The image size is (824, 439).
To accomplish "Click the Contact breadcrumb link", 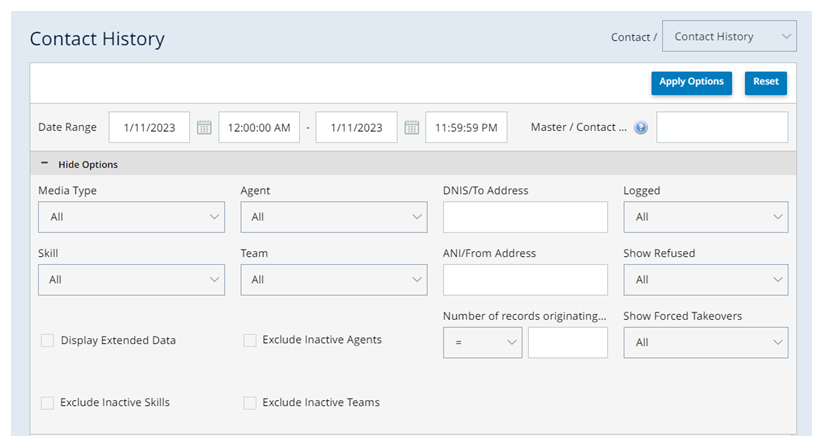I will tap(630, 37).
